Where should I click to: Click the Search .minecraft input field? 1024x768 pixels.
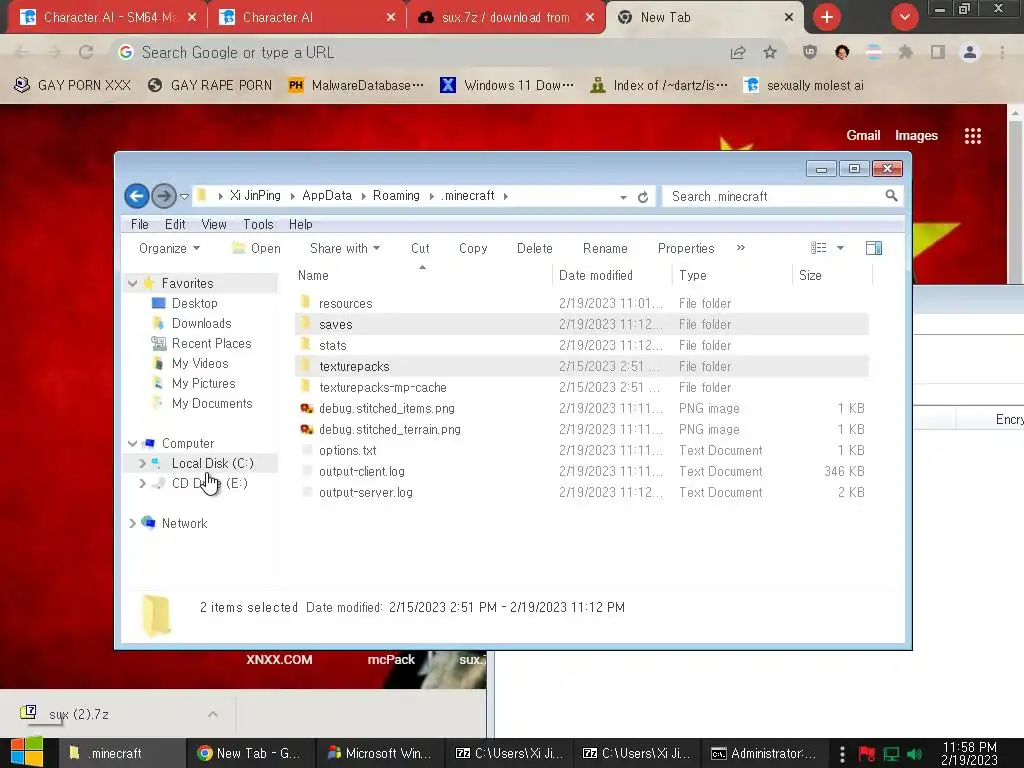pos(775,196)
